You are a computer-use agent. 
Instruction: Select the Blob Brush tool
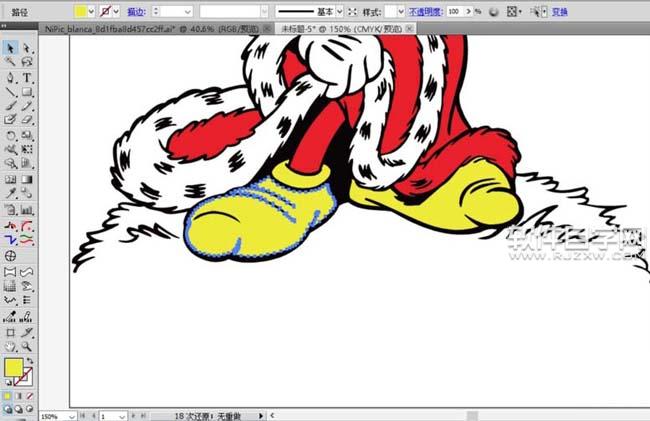tap(10, 120)
